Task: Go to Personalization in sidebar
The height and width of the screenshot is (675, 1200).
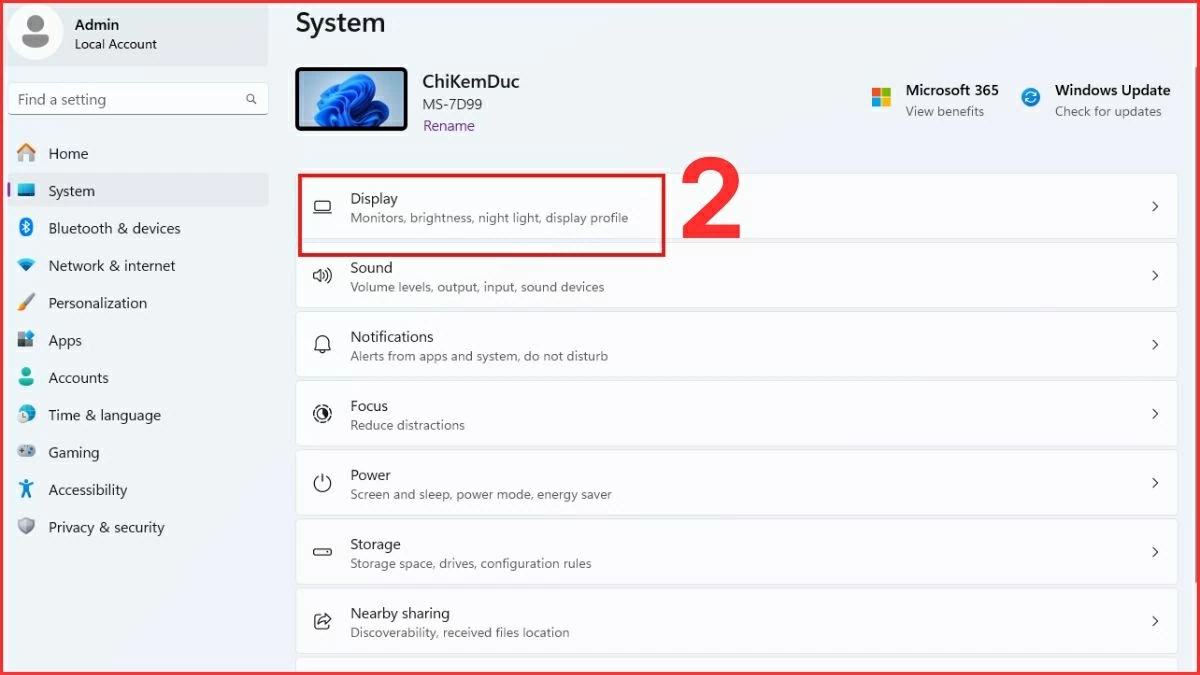Action: 97,303
